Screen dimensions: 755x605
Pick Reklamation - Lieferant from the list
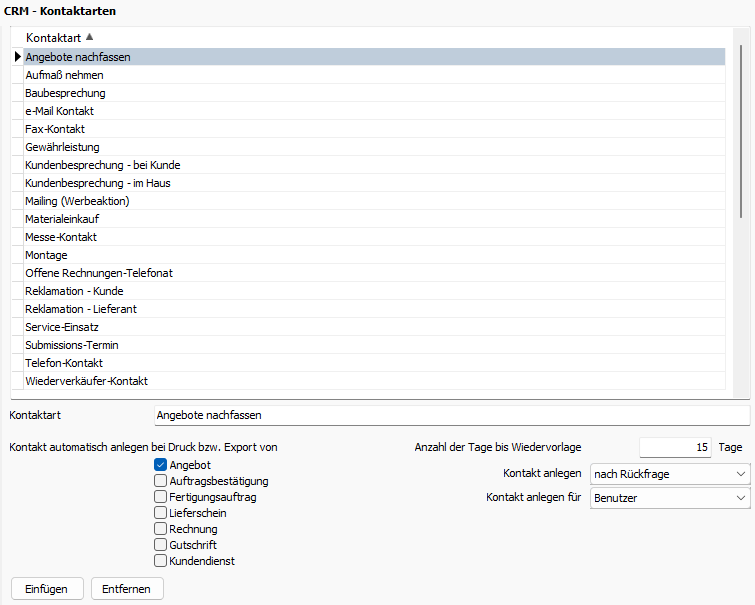pyautogui.click(x=81, y=309)
